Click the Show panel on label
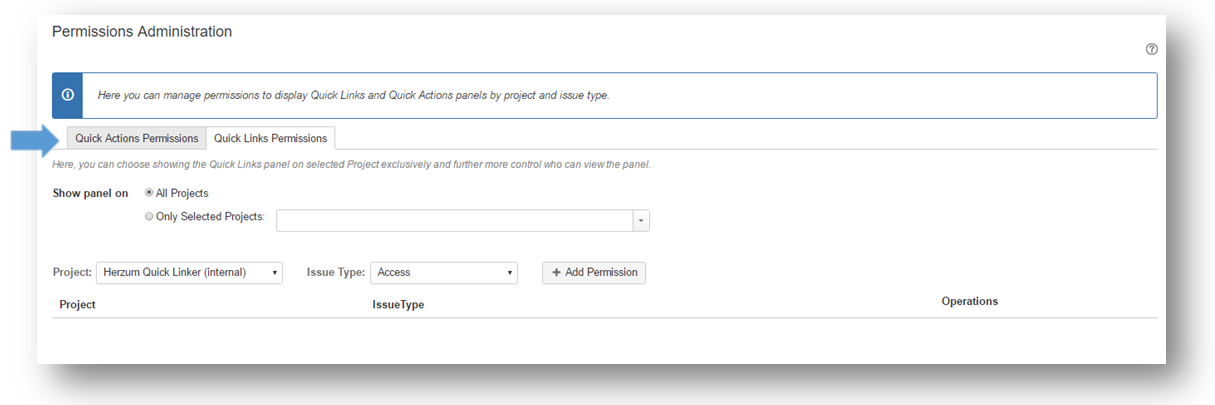The height and width of the screenshot is (405, 1215). point(90,194)
